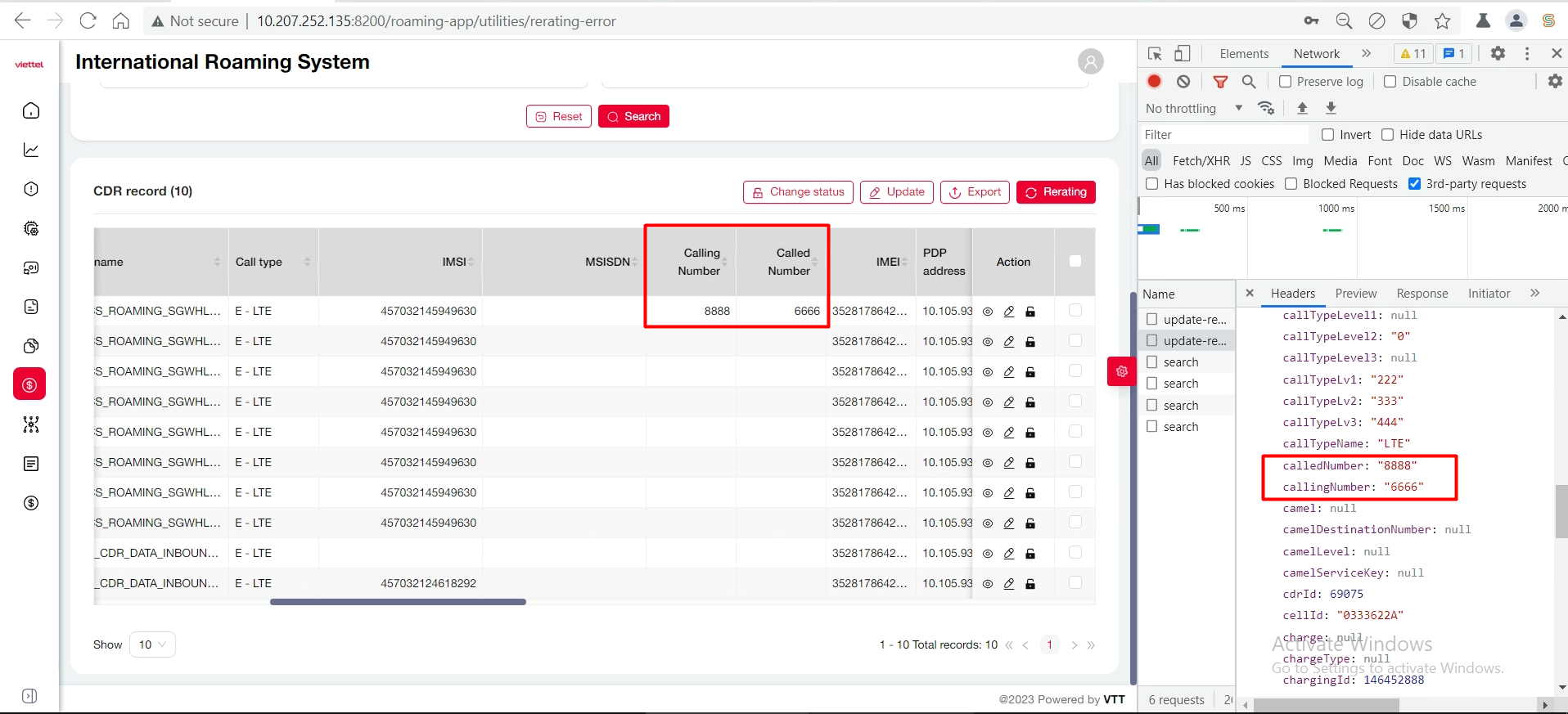Screen dimensions: 1568x714
Task: Click the DevTools inspect element icon
Action: pos(1155,54)
